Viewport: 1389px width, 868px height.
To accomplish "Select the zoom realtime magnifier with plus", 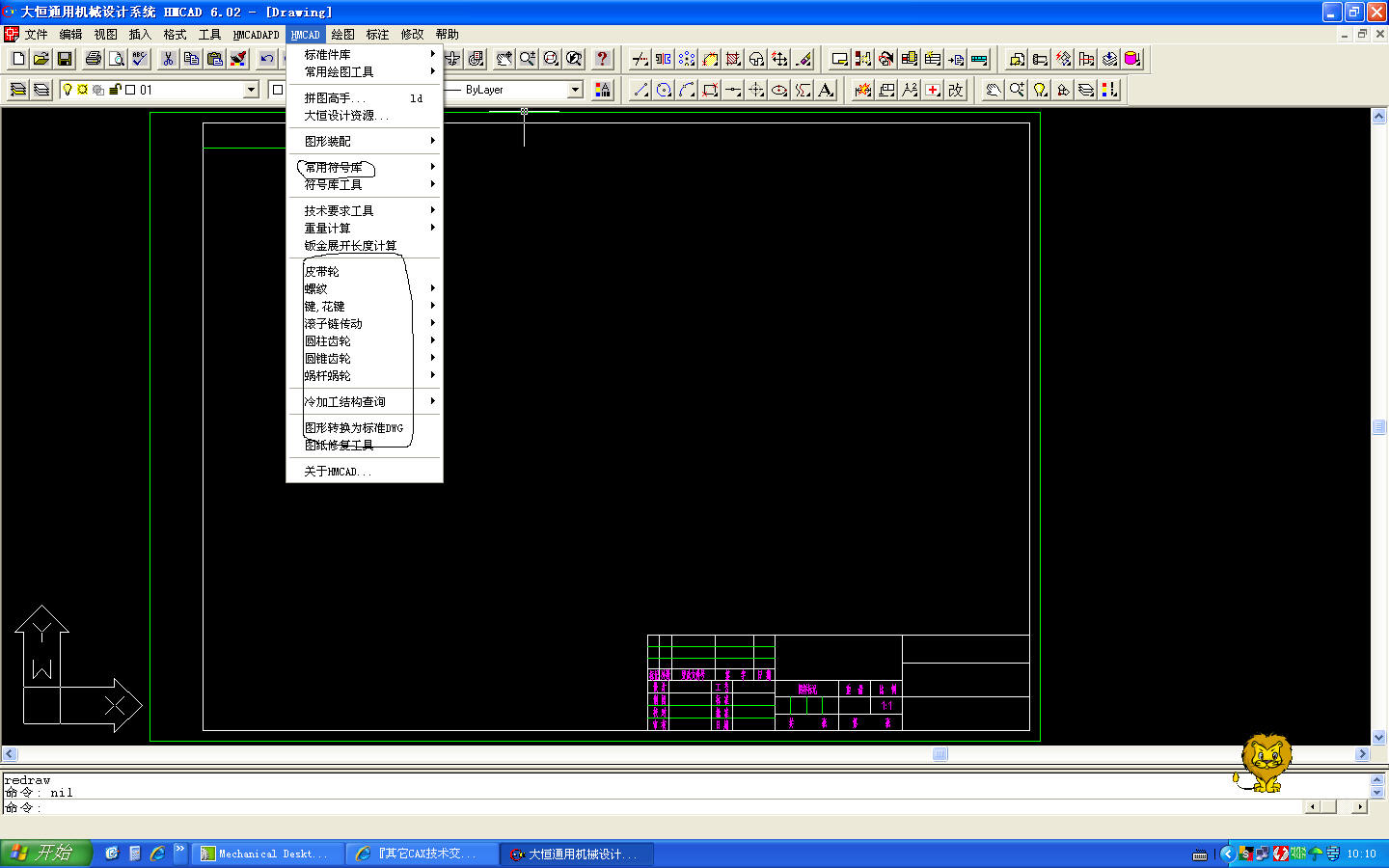I will [527, 59].
